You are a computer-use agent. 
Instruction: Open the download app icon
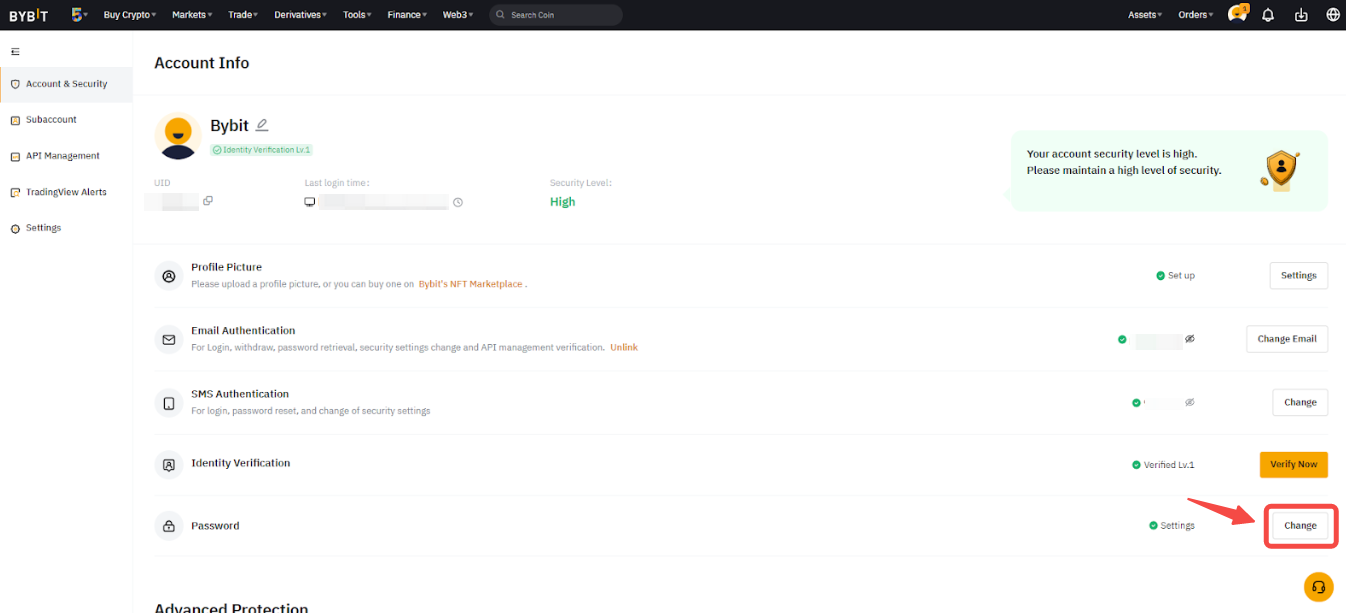coord(1300,15)
